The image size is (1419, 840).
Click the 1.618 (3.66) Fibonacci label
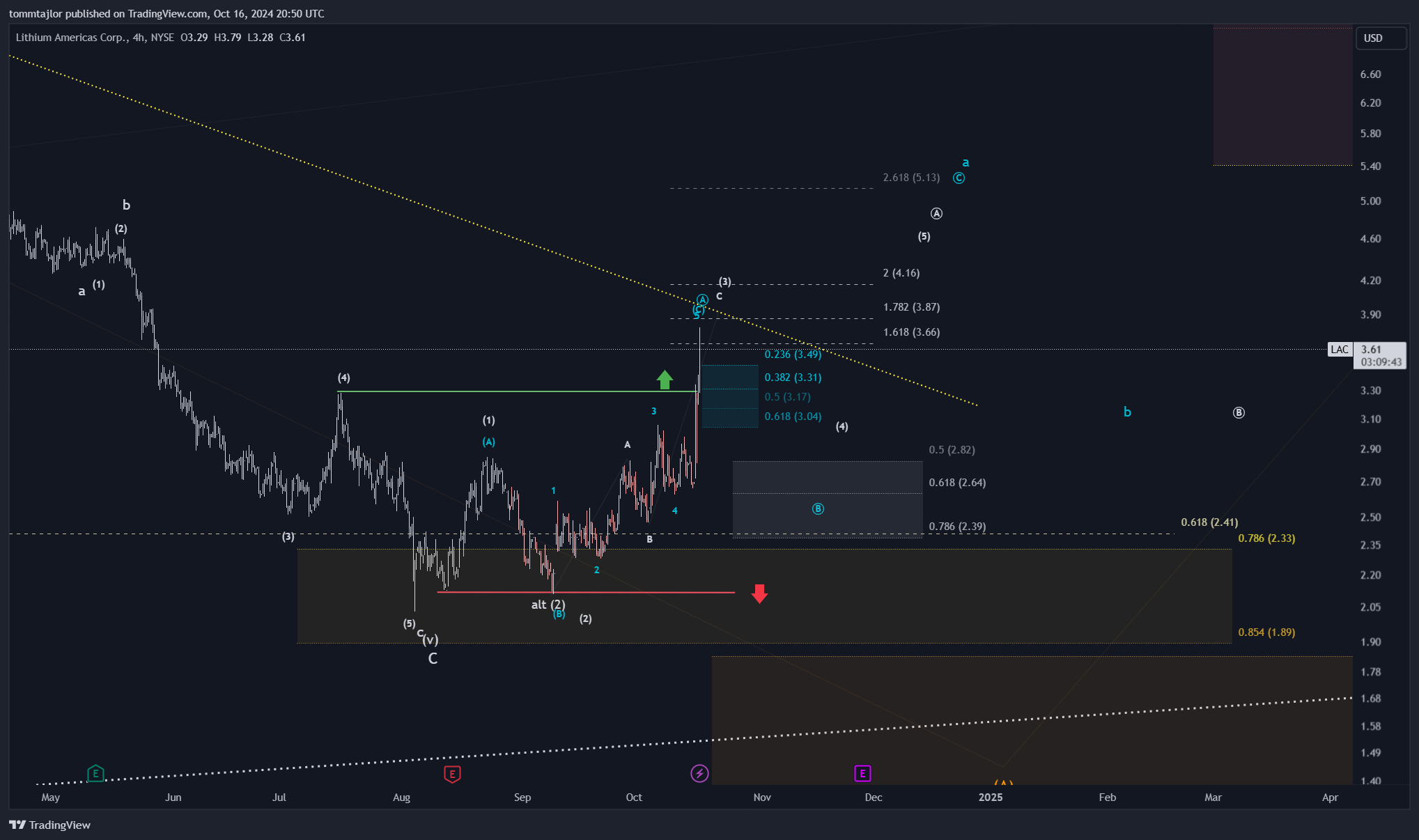coord(911,332)
